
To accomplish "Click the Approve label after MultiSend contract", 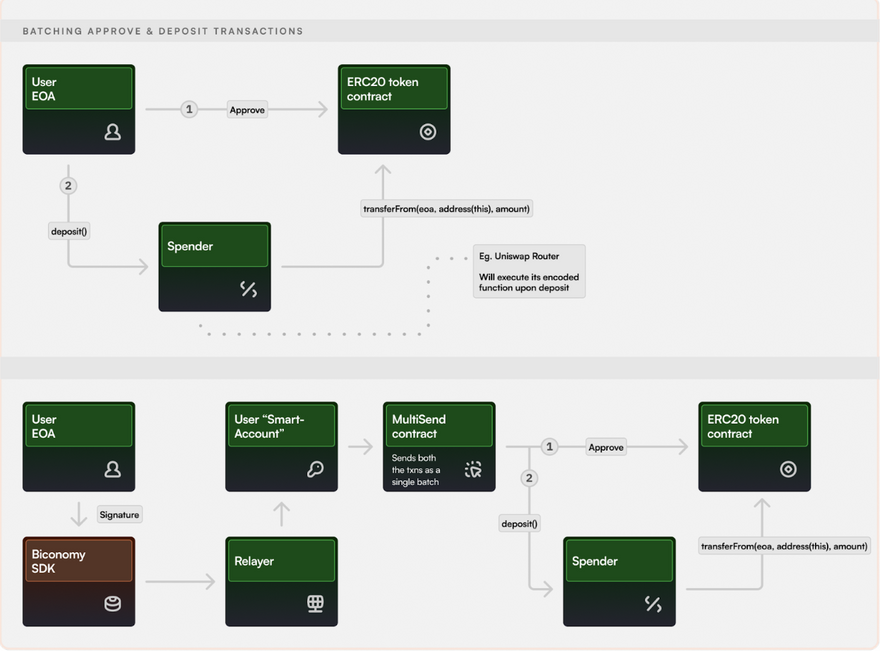I will [606, 447].
